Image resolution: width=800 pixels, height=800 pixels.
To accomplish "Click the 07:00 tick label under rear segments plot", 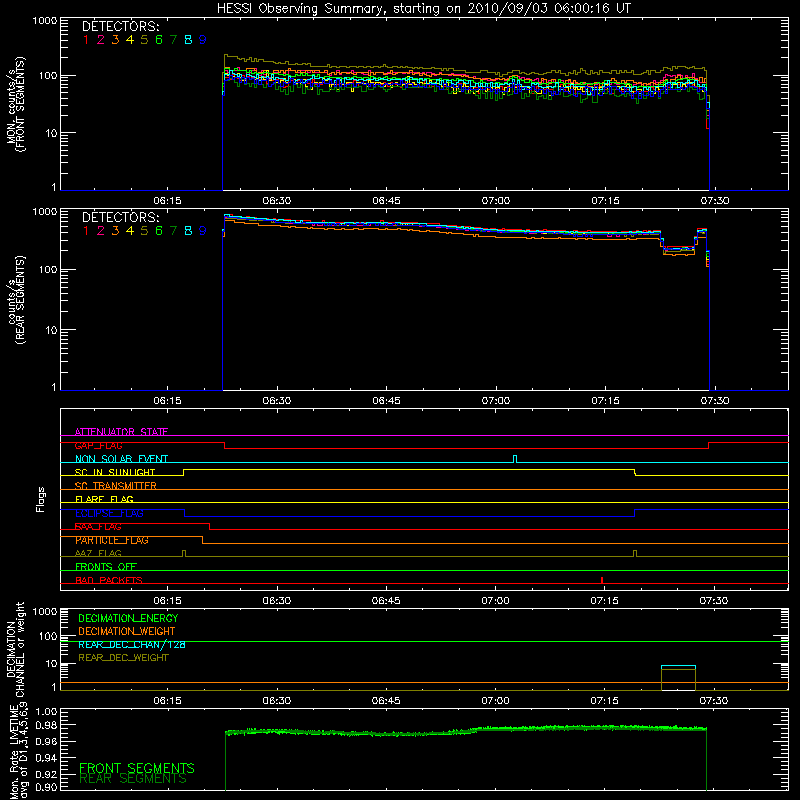I will (x=496, y=401).
